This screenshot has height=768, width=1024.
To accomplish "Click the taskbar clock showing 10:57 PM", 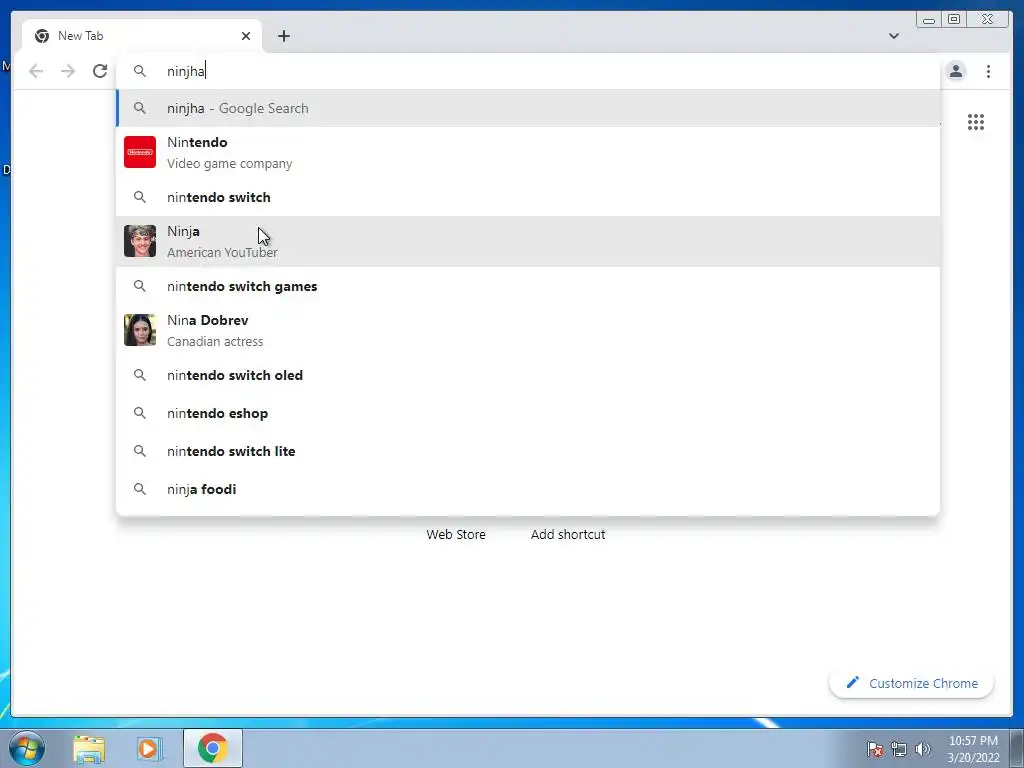I will click(x=973, y=749).
